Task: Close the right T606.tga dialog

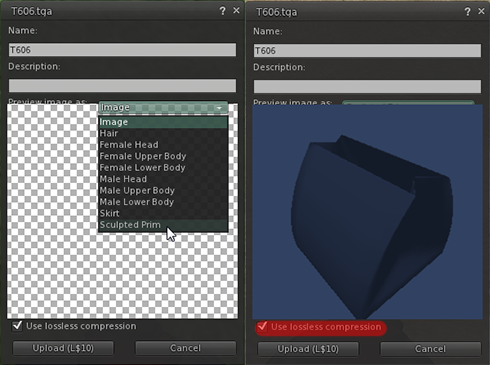Action: [x=481, y=11]
